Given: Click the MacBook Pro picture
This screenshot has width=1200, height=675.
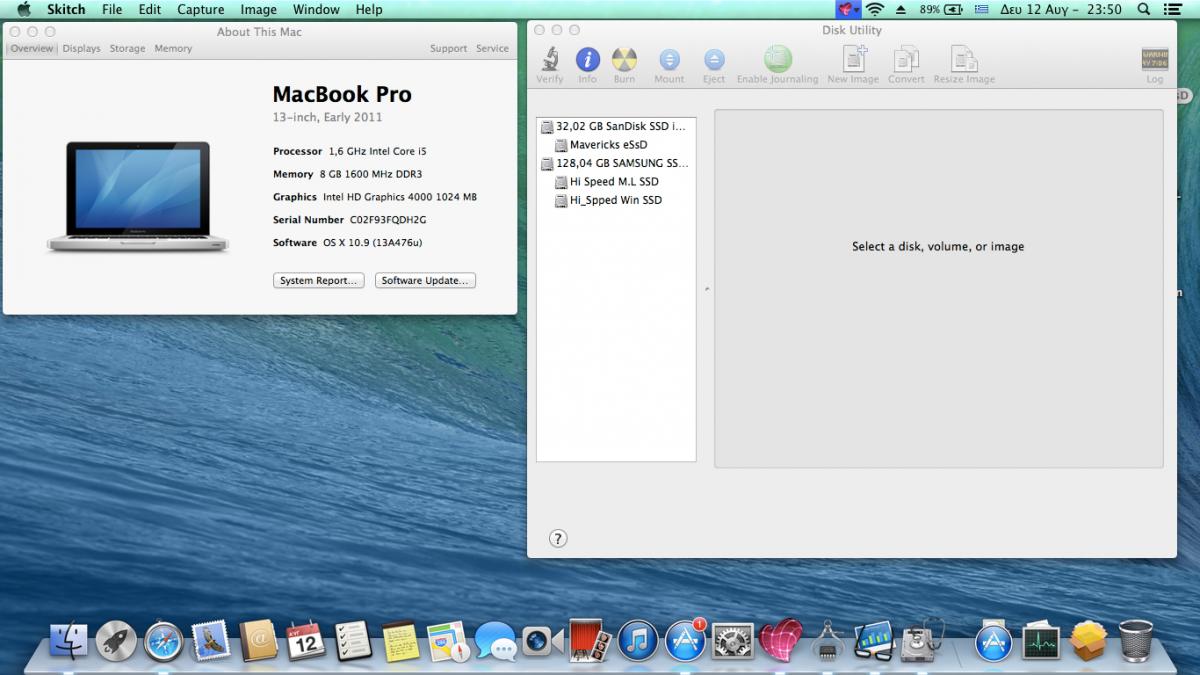Looking at the screenshot, I should click(138, 196).
